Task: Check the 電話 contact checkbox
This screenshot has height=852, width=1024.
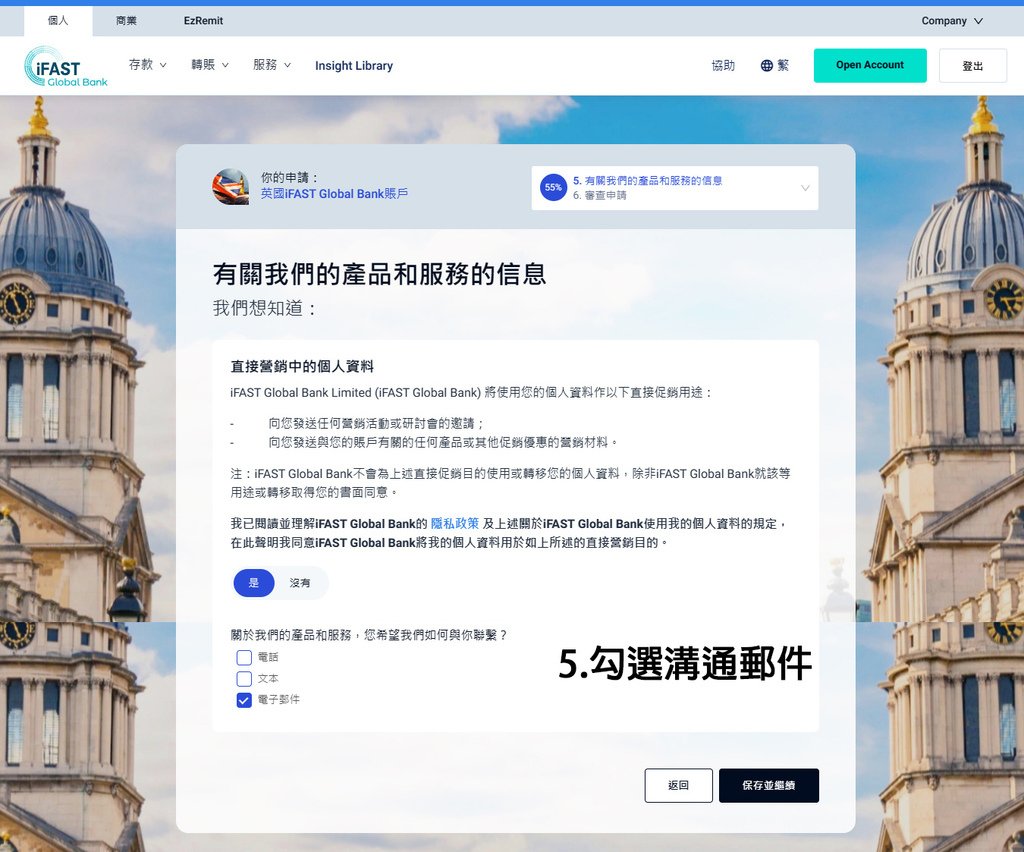Action: 244,657
